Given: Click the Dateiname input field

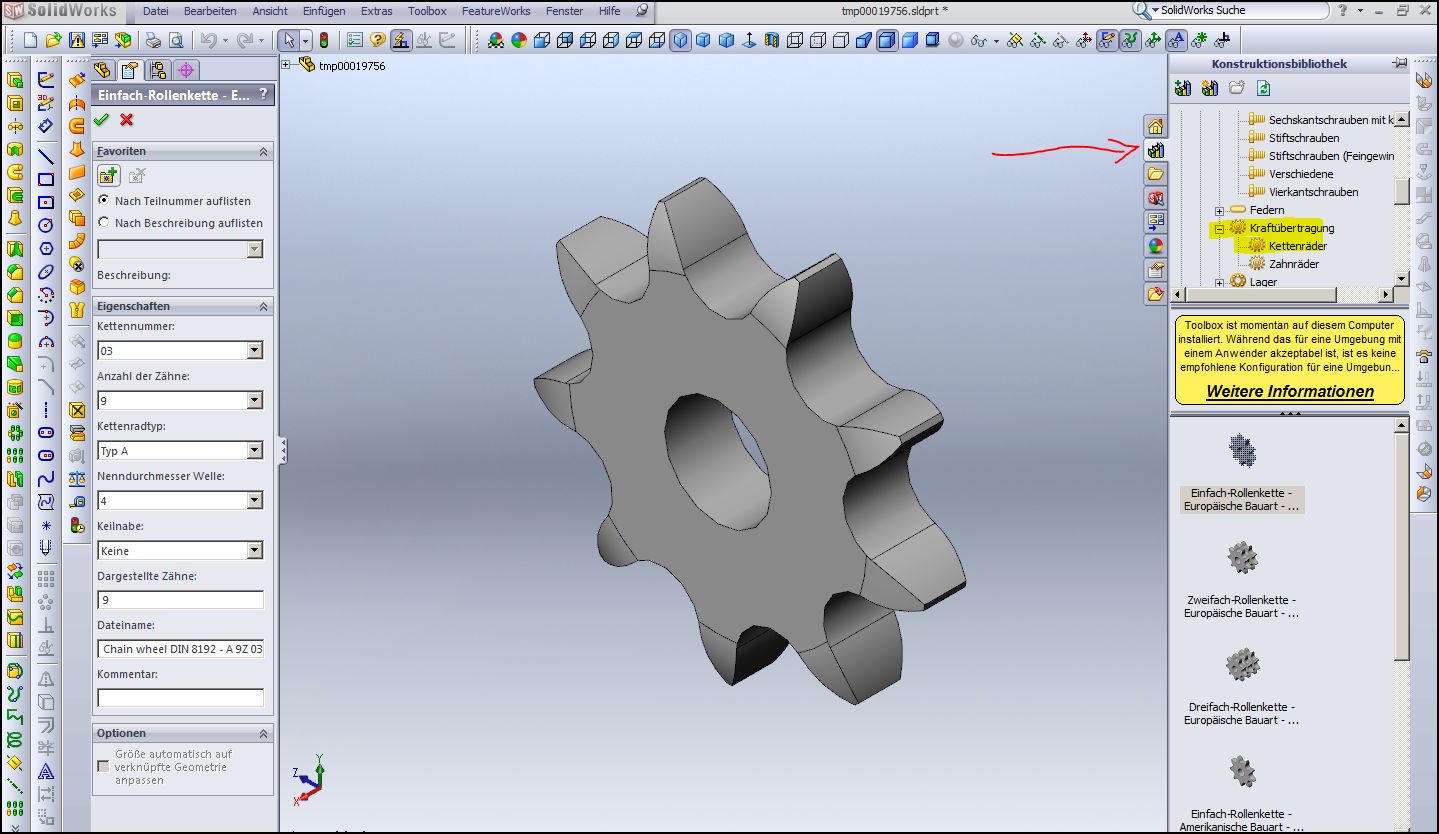Looking at the screenshot, I should 181,649.
